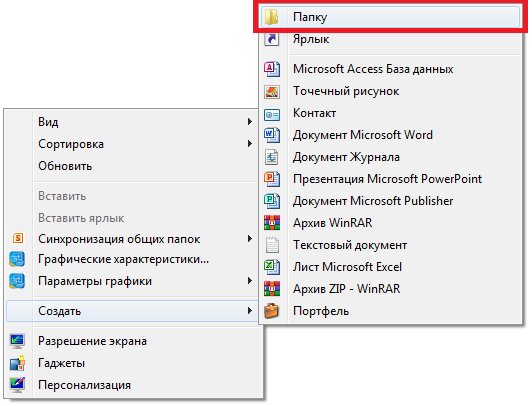Open the Гаджеты entry
This screenshot has width=532, height=406.
[133, 363]
